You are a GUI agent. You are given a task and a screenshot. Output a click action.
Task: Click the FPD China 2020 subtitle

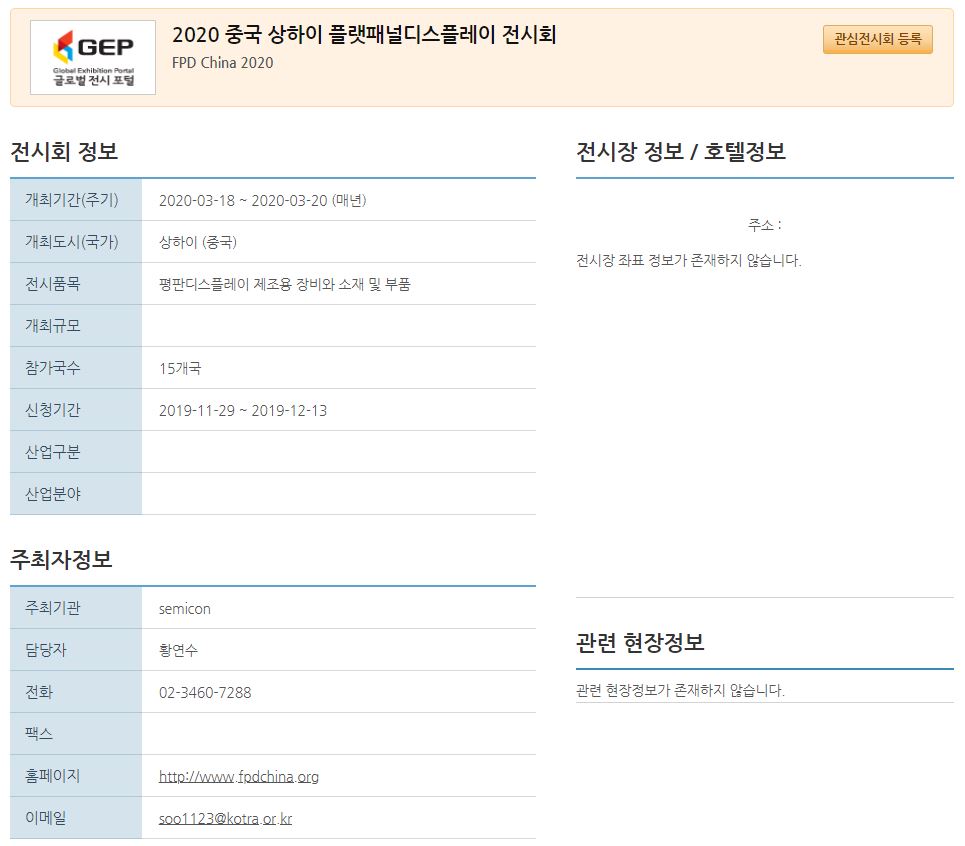(223, 63)
